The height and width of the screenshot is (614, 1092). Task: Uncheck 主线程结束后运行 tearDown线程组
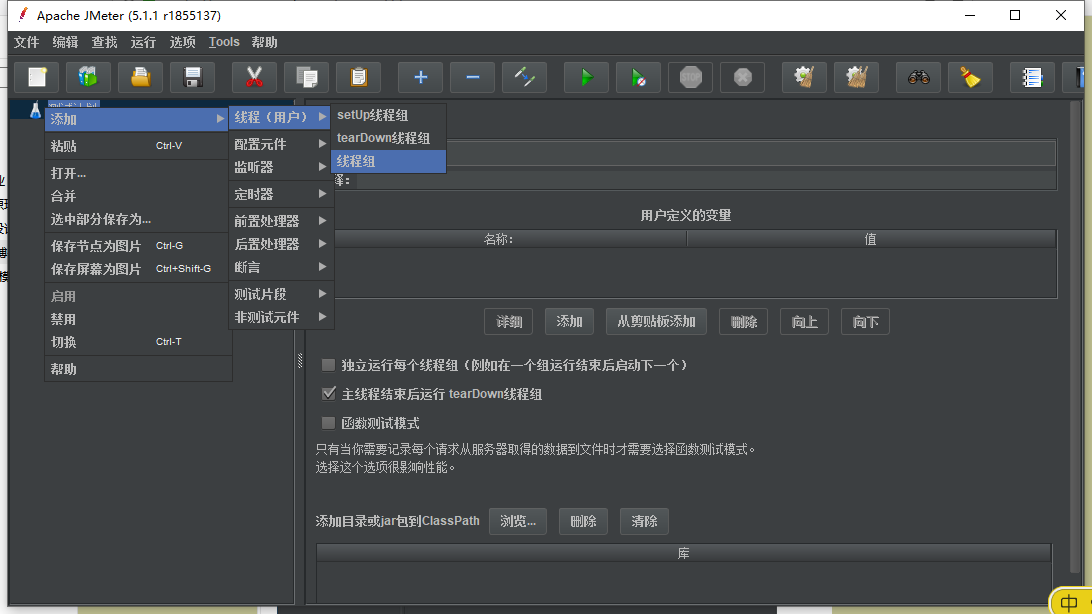tap(328, 394)
